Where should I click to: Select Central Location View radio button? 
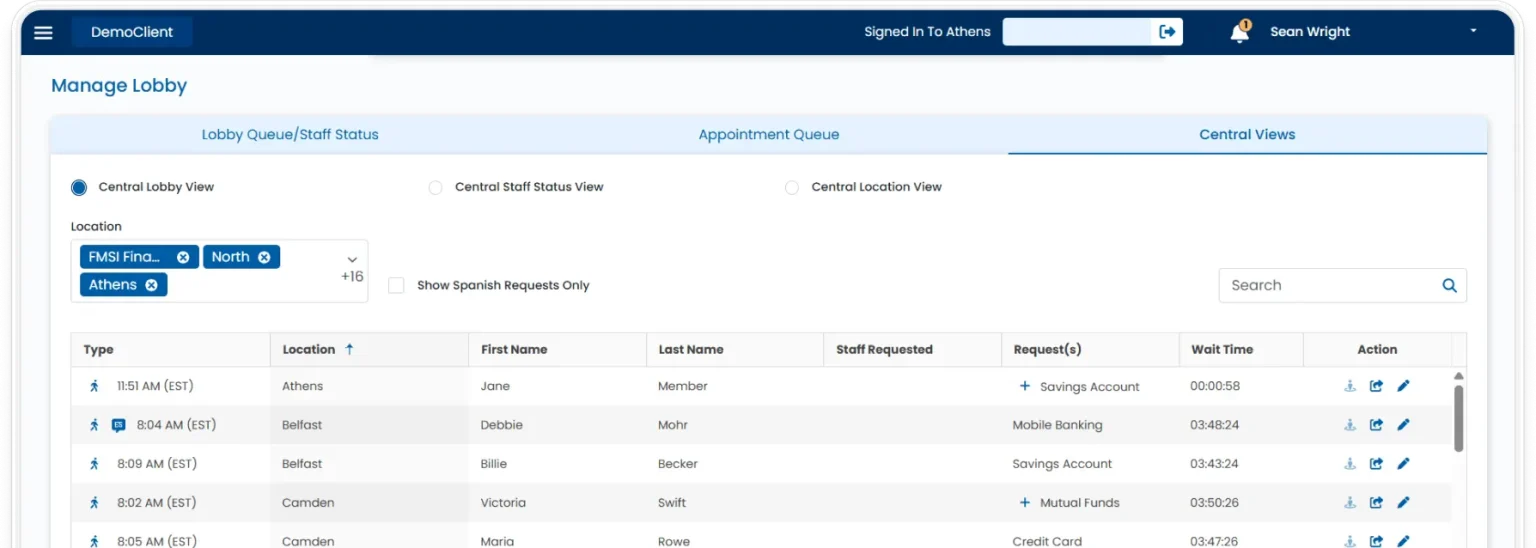(x=792, y=187)
